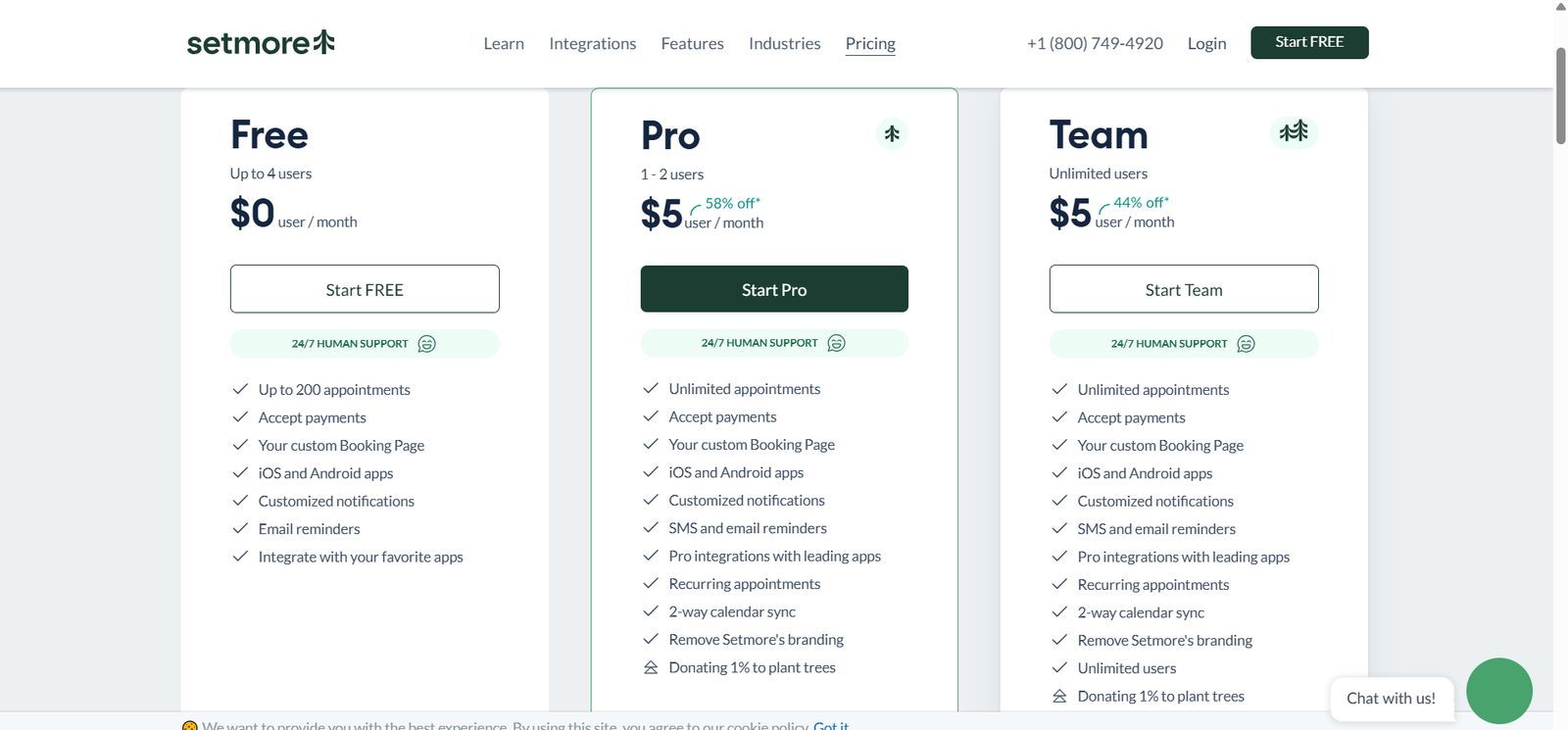Click the '$0' price in Free plan
This screenshot has width=1568, height=730.
[x=252, y=213]
